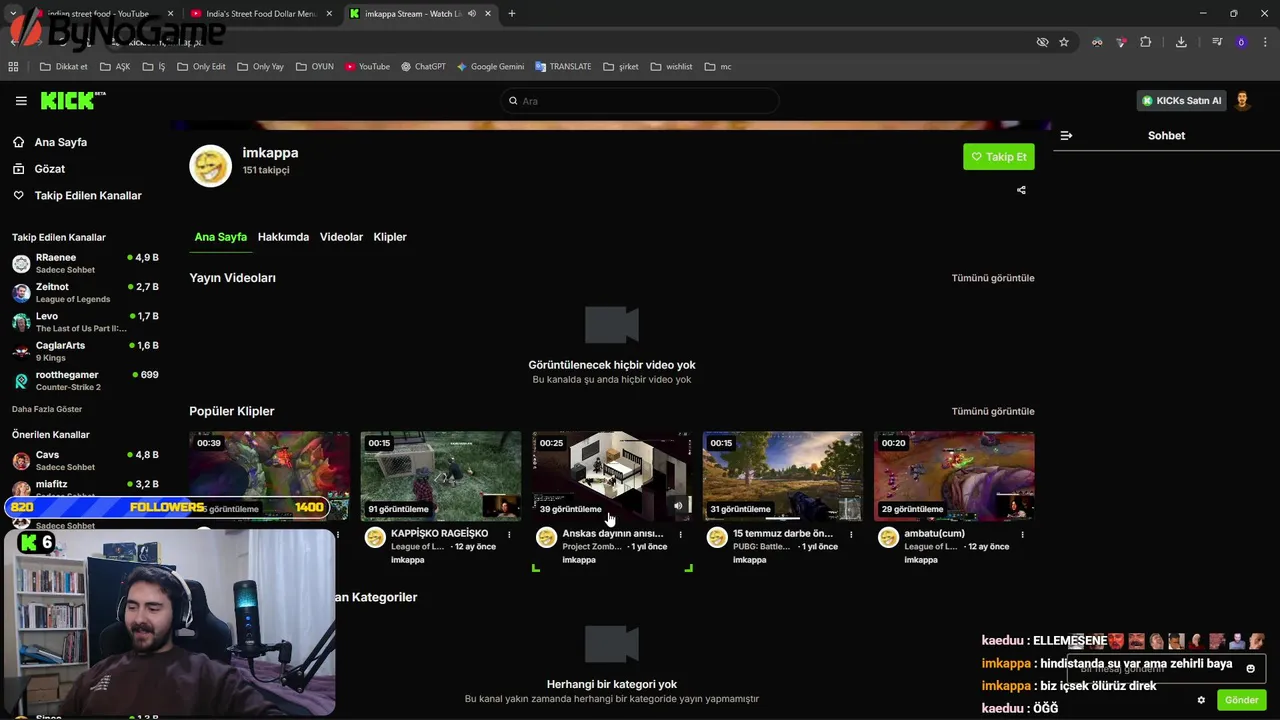Image resolution: width=1280 pixels, height=720 pixels.
Task: Open Only Edit bookmark folder
Action: pos(201,67)
